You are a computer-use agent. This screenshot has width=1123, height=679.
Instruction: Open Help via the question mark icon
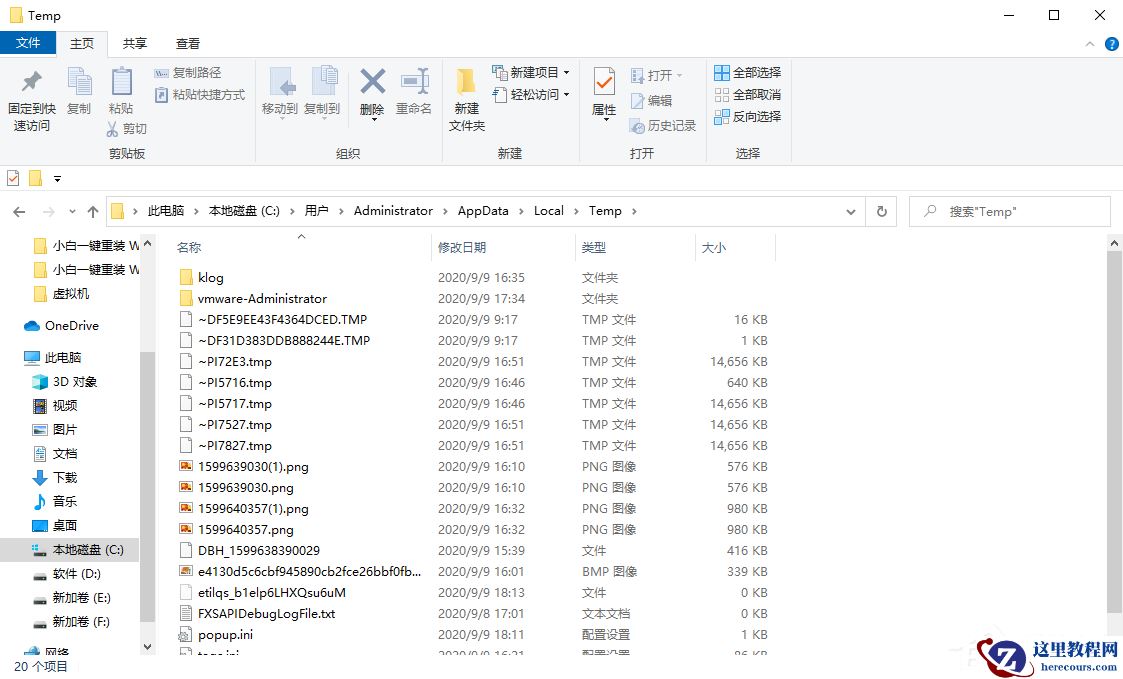tap(1112, 43)
